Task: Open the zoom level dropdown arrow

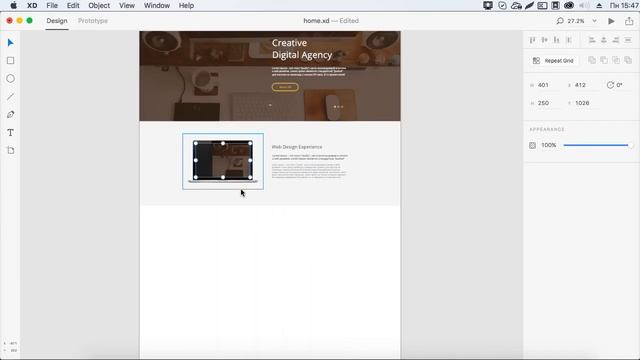Action: 594,21
